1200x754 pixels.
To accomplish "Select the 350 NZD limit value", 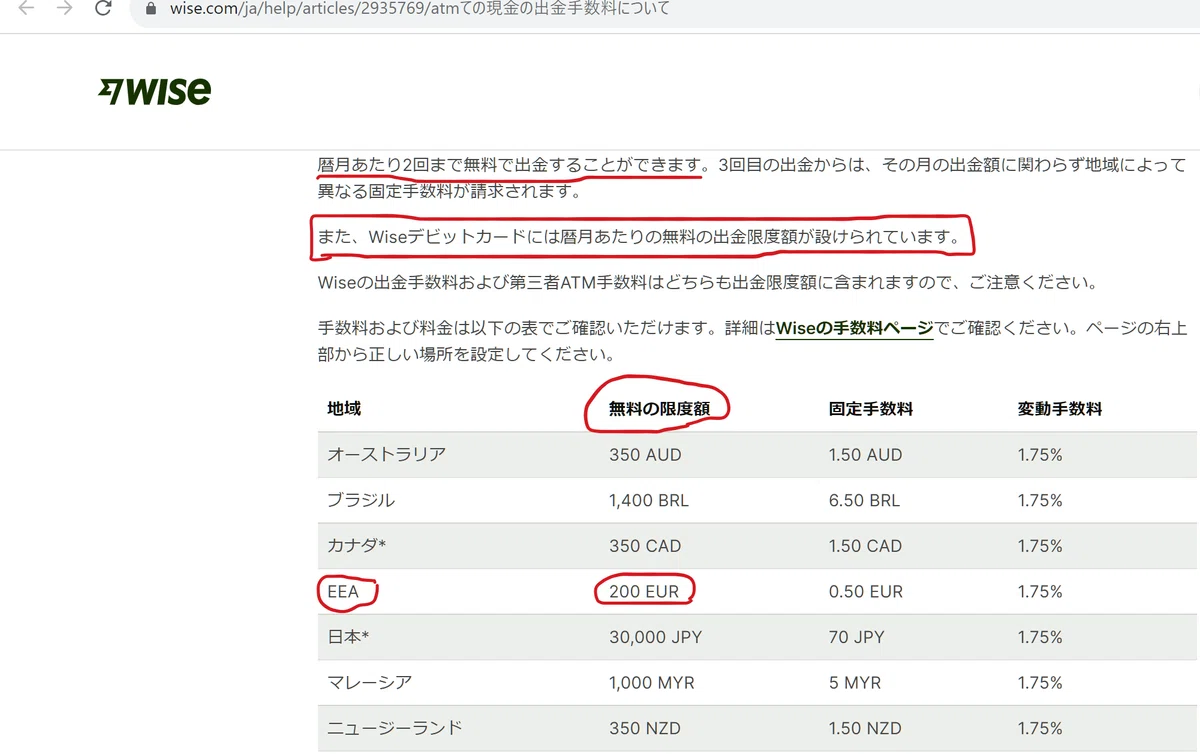I will point(645,728).
